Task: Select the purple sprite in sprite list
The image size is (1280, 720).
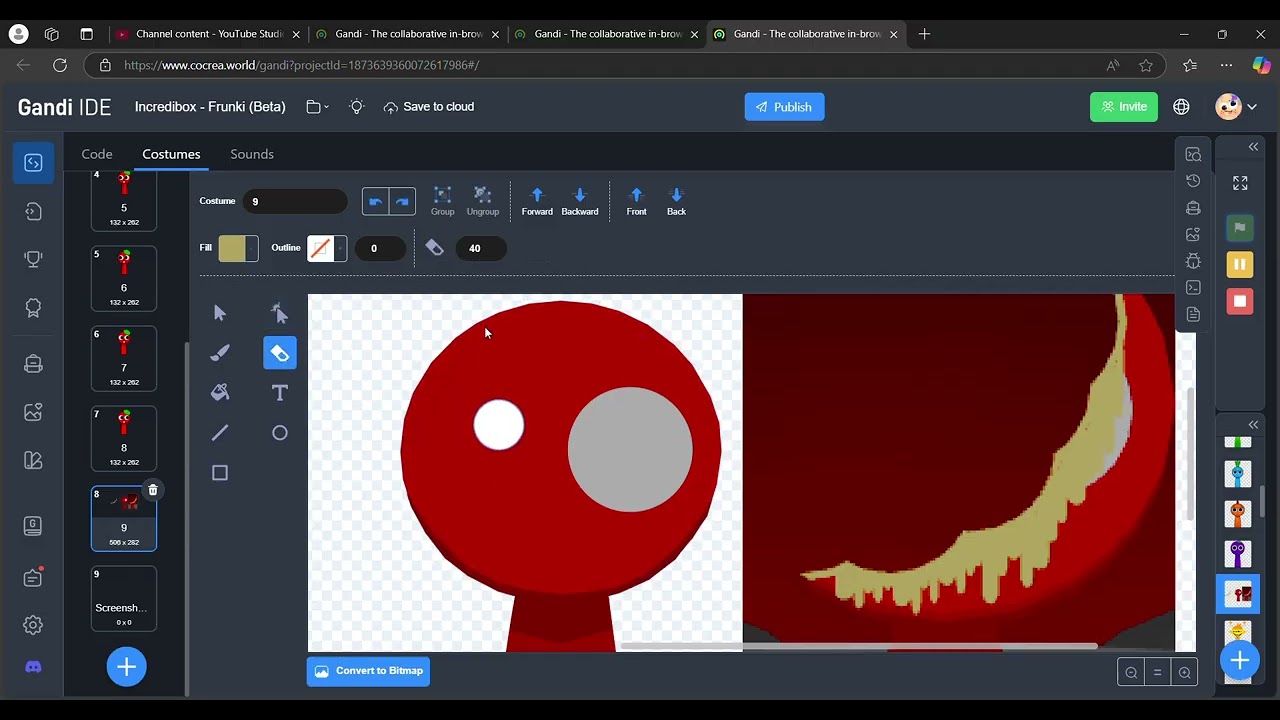Action: [x=1238, y=553]
